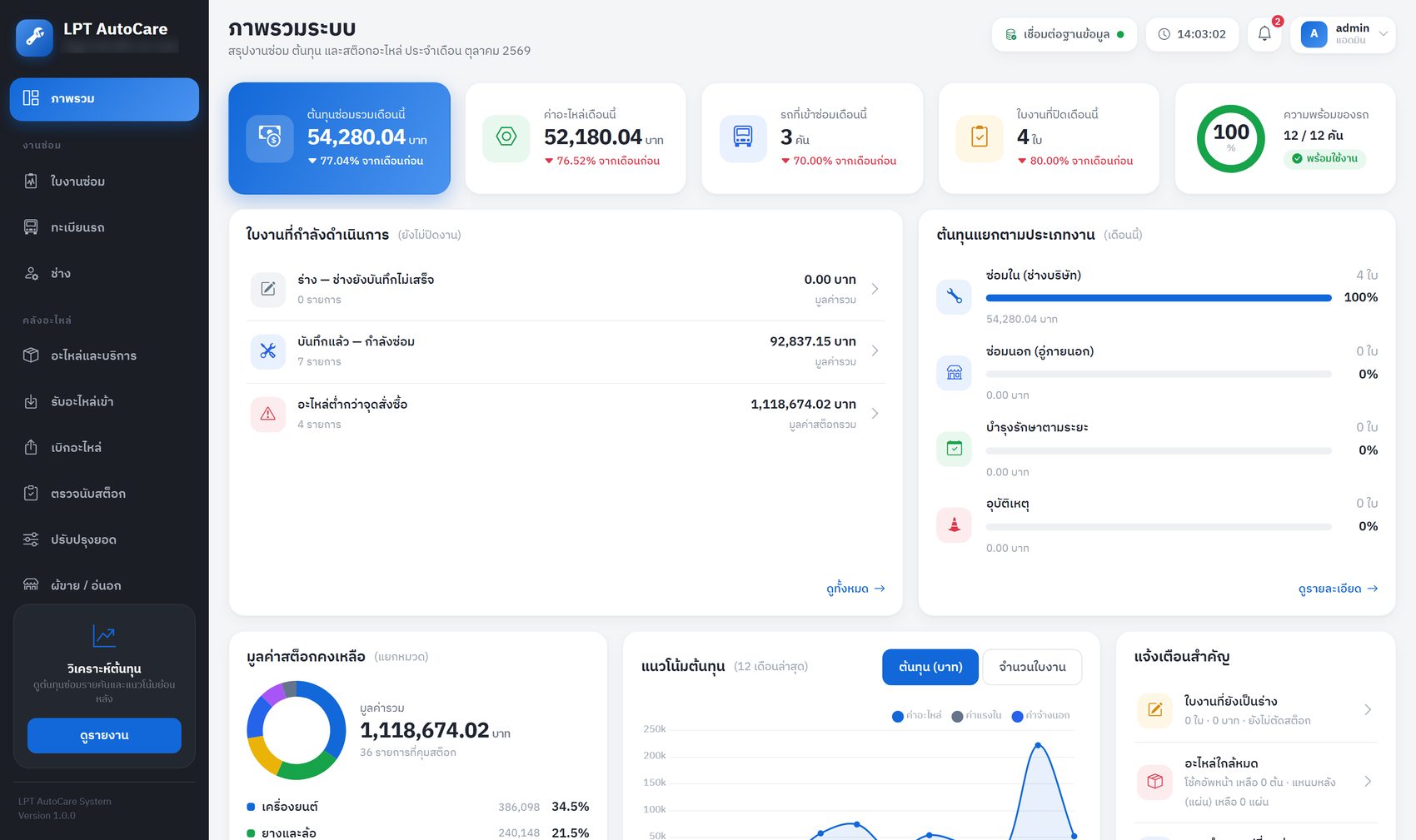Image resolution: width=1416 pixels, height=840 pixels.
Task: Open the admin user dropdown arrow
Action: pos(1384,34)
